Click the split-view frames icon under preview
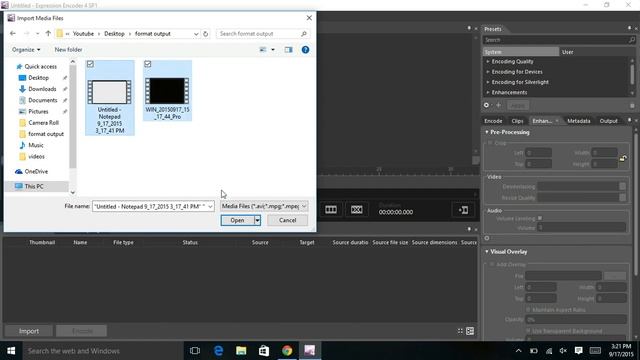 pos(331,210)
